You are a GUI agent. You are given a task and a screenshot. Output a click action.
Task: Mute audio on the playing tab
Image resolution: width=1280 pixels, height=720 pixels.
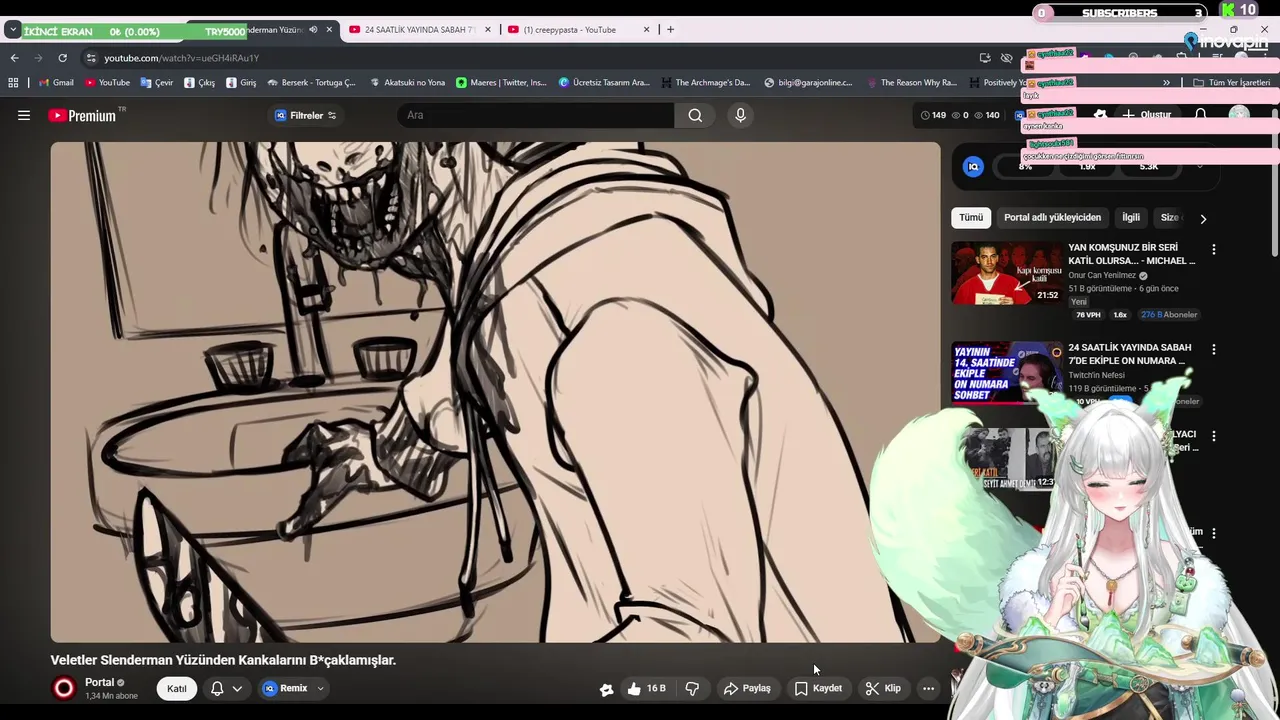pyautogui.click(x=313, y=30)
